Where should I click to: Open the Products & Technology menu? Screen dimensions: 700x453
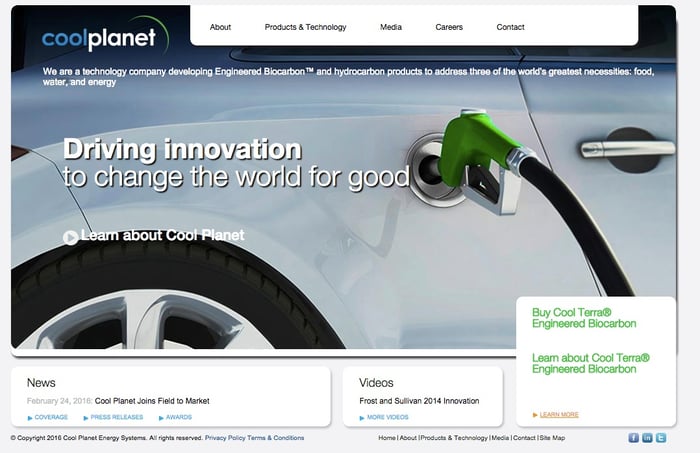[x=305, y=27]
